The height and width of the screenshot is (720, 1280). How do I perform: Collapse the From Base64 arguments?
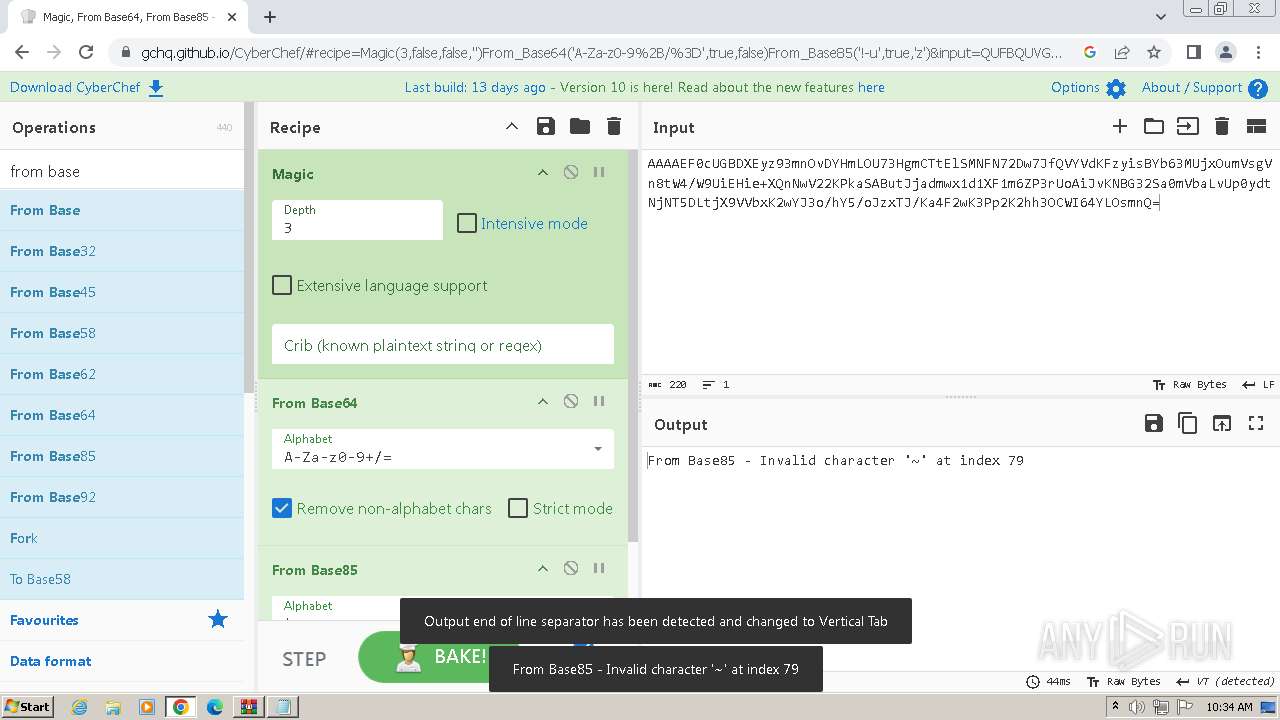543,401
